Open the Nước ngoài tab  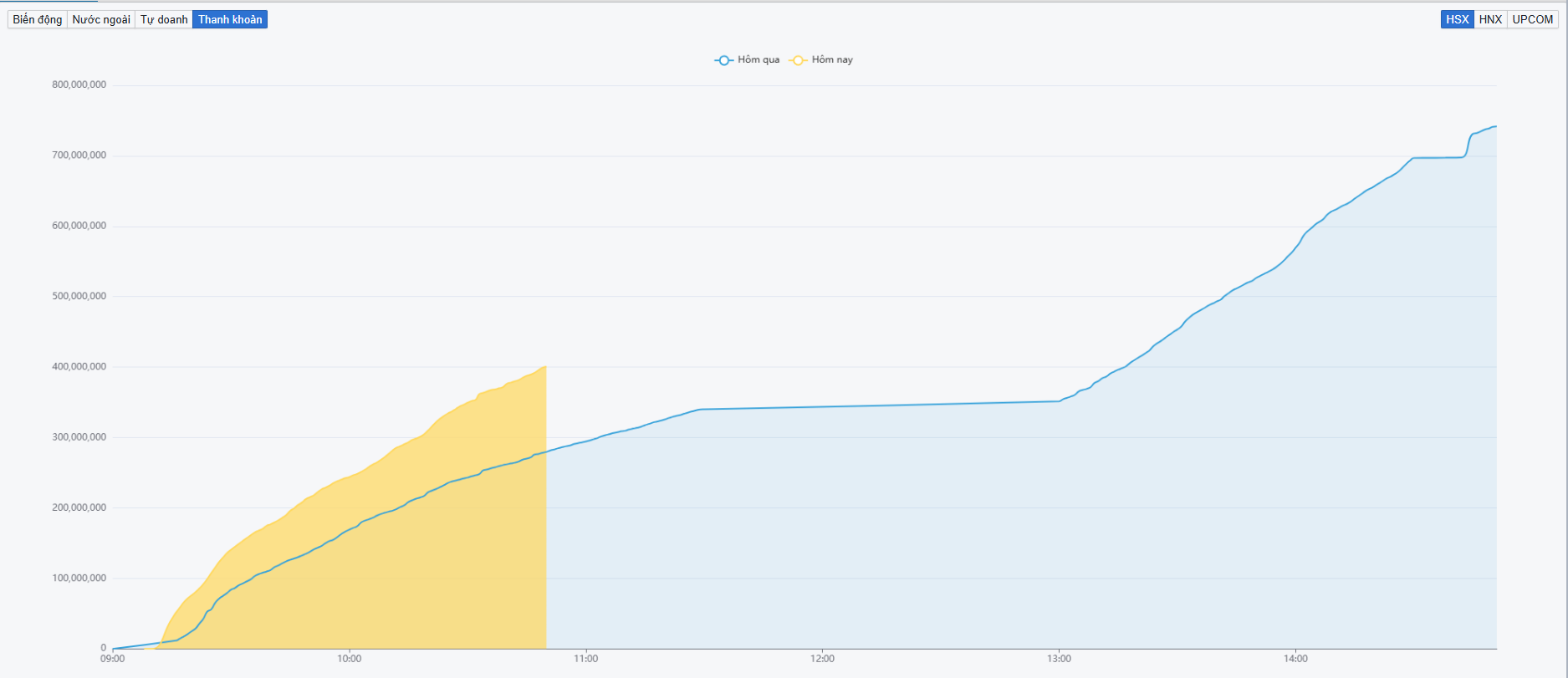[x=101, y=19]
